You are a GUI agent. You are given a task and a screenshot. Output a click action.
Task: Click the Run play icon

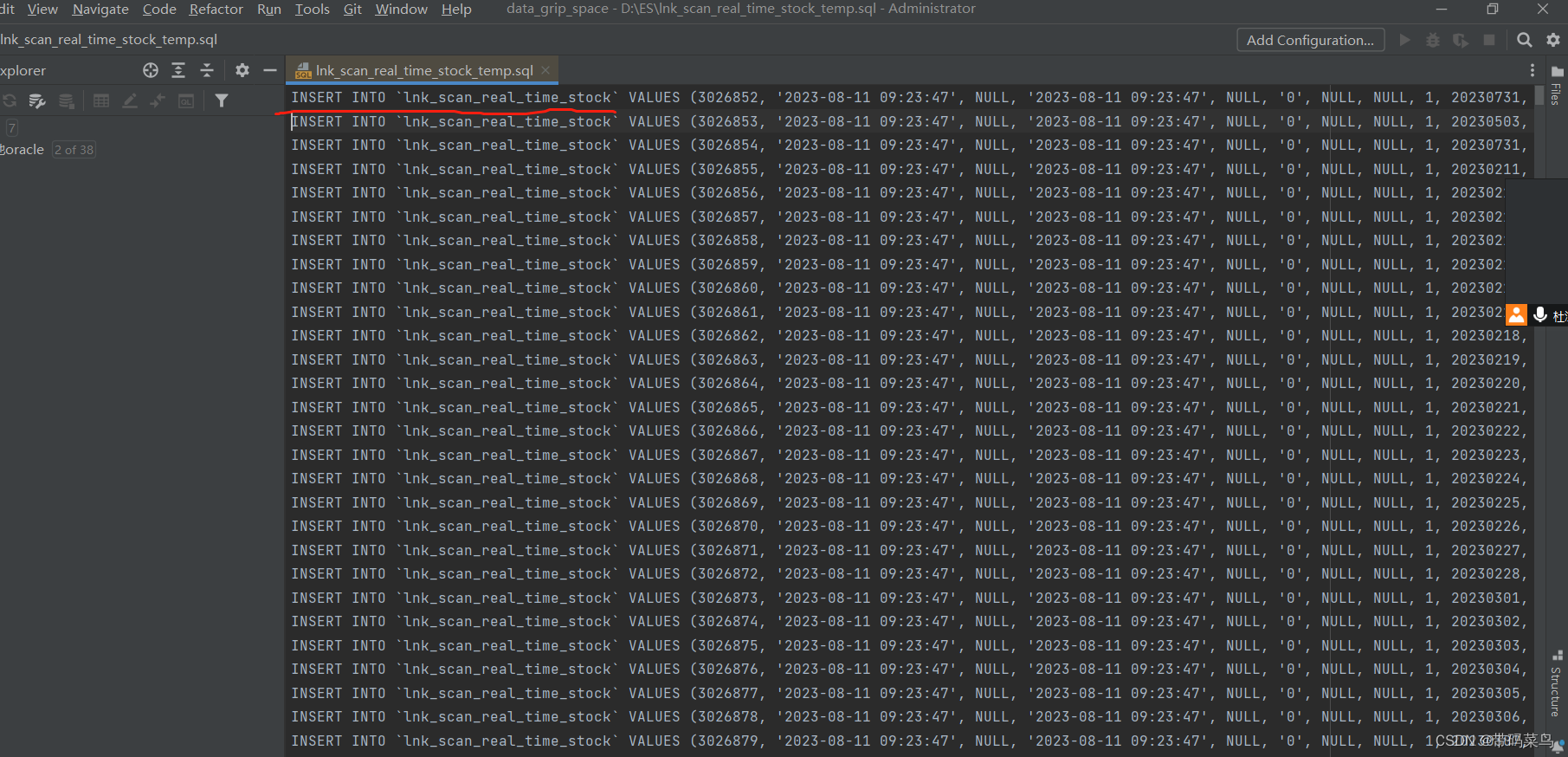coord(1405,40)
